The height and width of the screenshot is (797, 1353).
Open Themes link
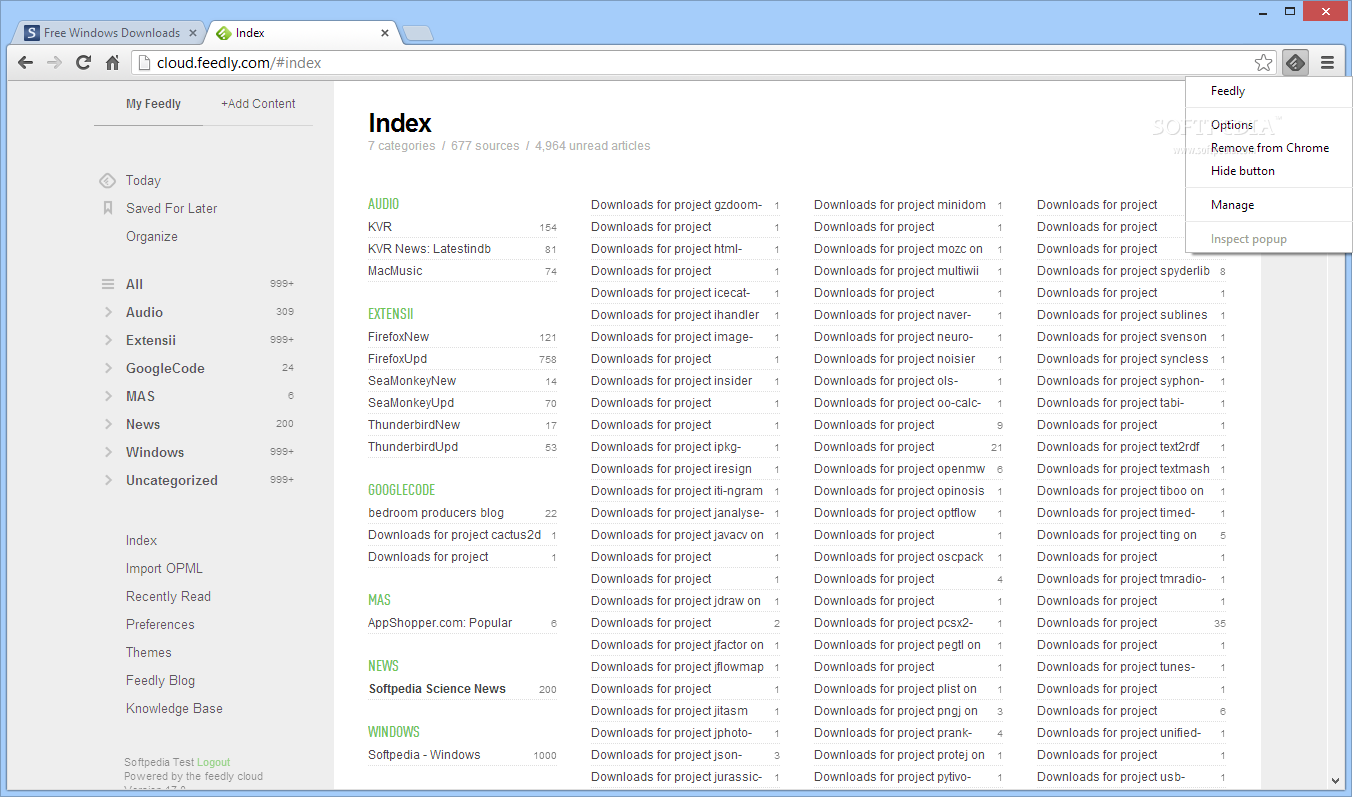(149, 653)
